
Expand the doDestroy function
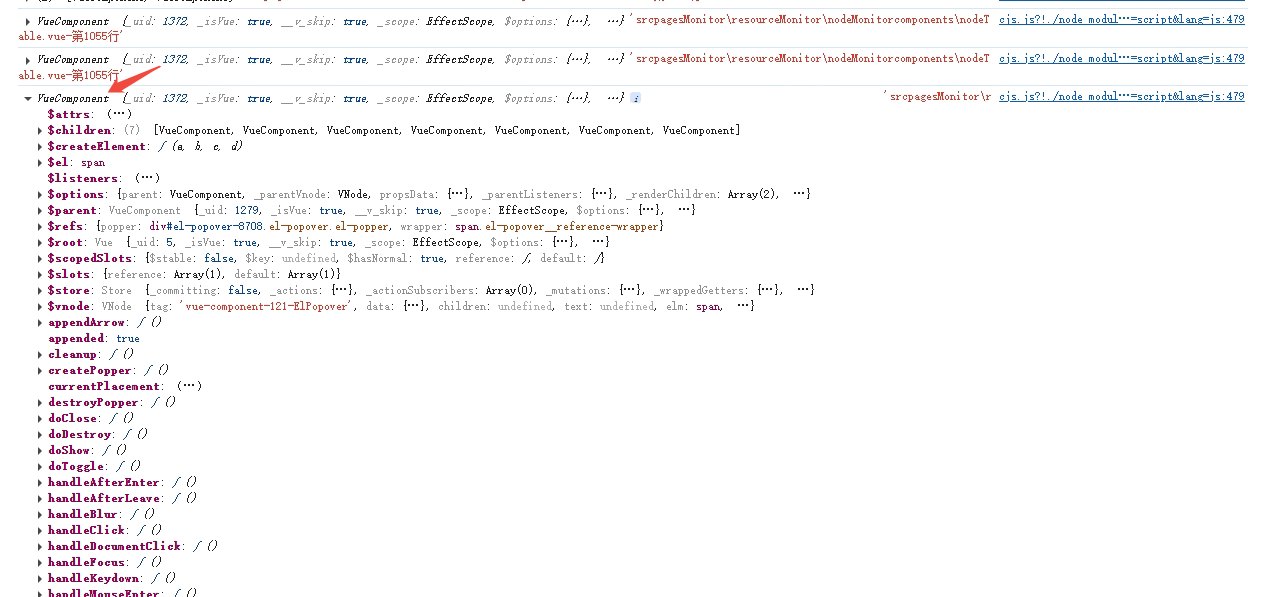coord(40,434)
